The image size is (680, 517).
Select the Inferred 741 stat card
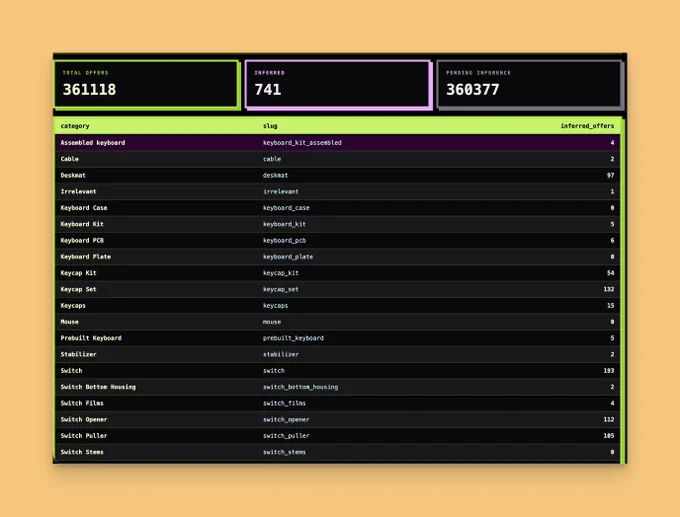point(338,84)
